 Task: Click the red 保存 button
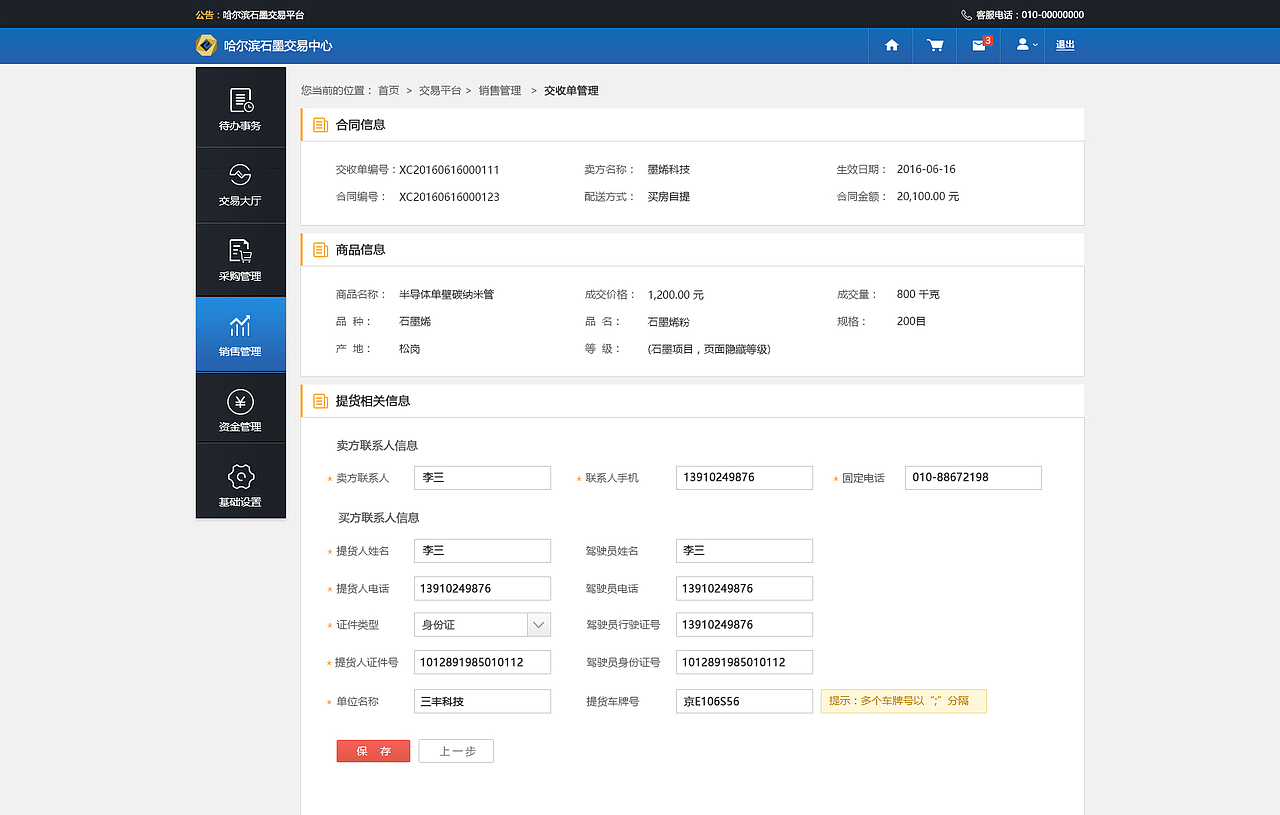click(x=373, y=751)
